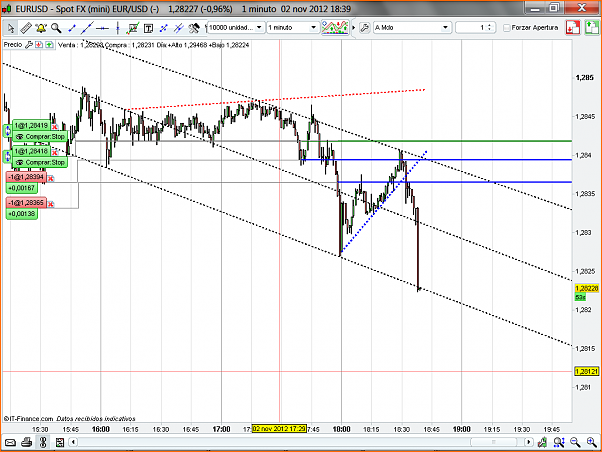Expand the arrow next to signals icon

pyautogui.click(x=354, y=28)
